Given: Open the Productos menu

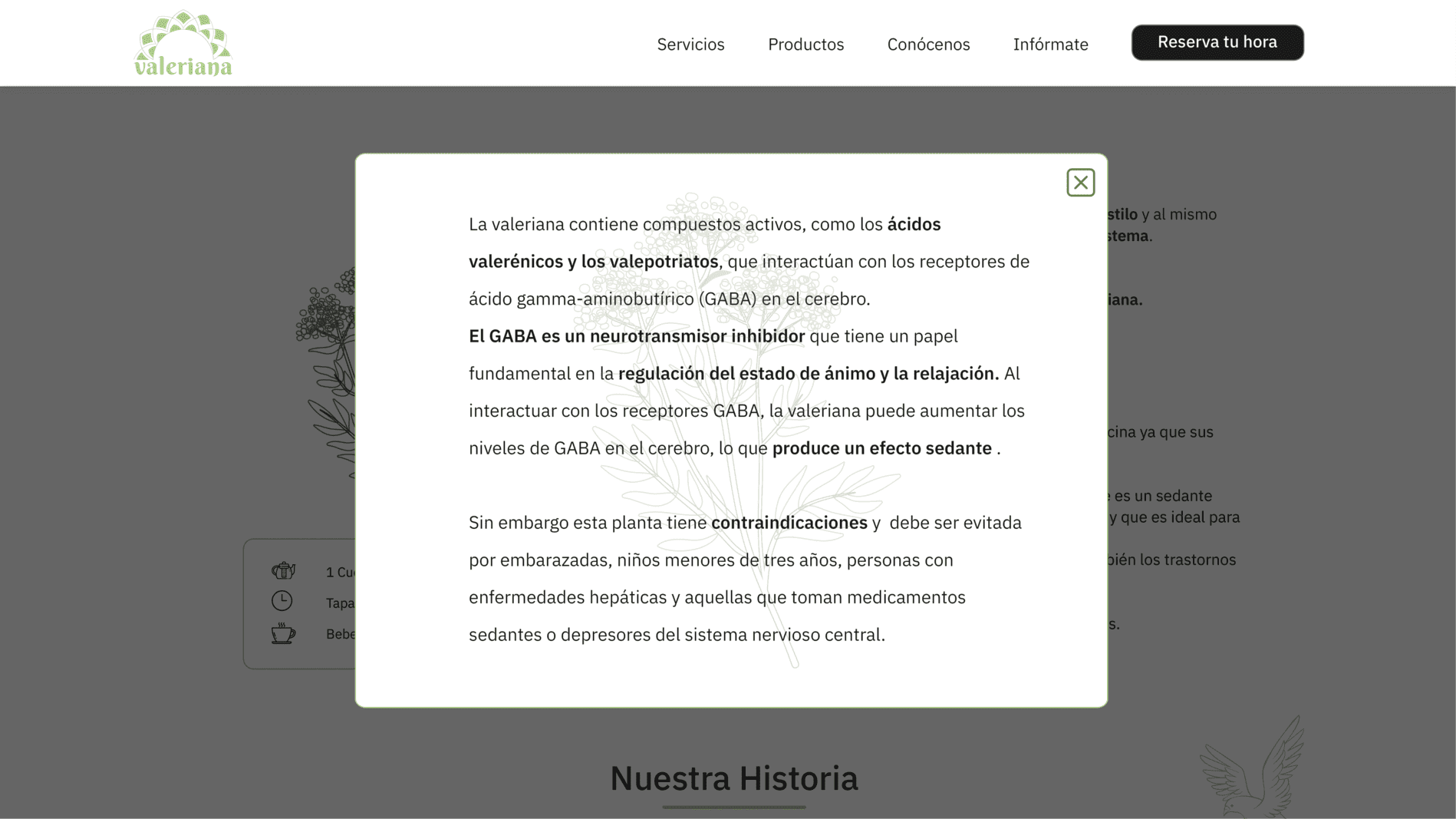Looking at the screenshot, I should pos(805,45).
